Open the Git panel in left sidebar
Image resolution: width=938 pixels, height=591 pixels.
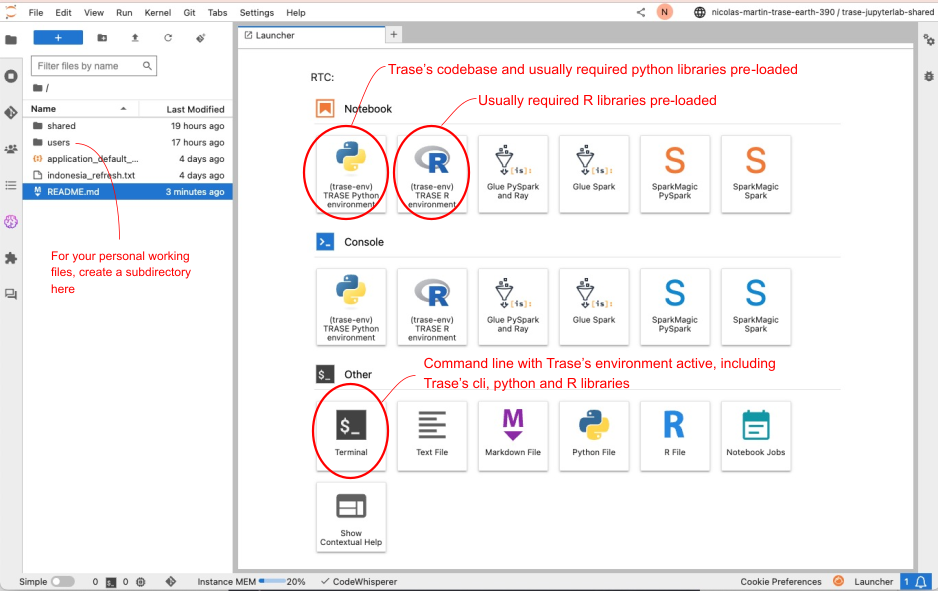coord(11,112)
